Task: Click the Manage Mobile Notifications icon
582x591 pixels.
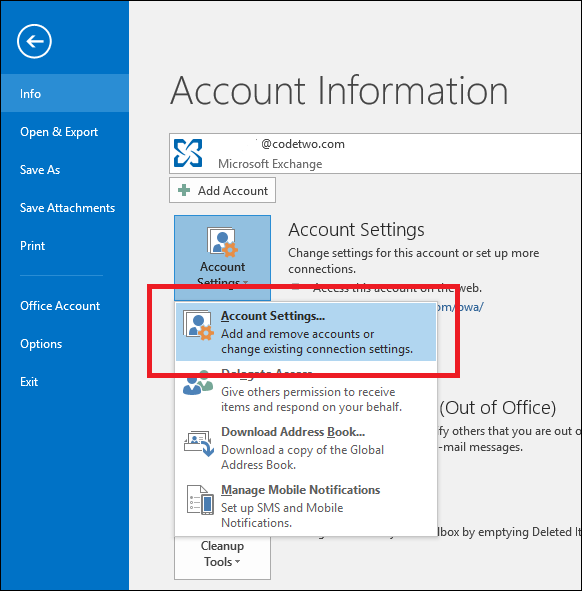Action: click(x=200, y=500)
